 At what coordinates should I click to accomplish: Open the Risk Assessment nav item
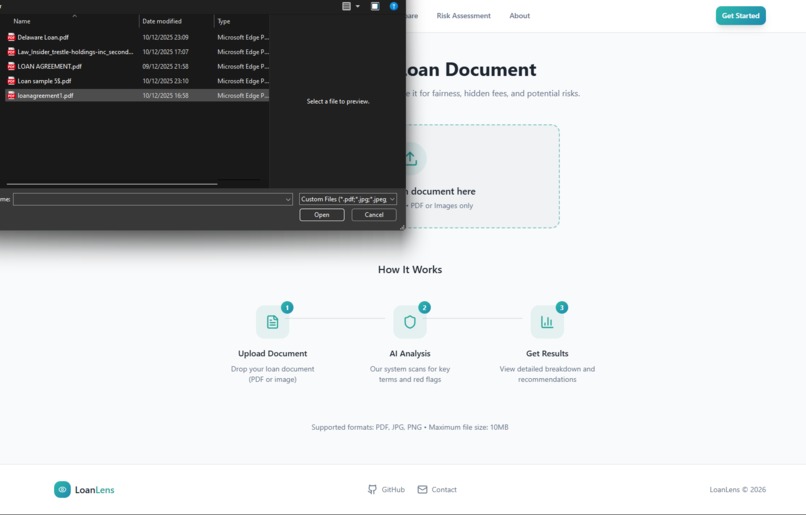(x=463, y=16)
